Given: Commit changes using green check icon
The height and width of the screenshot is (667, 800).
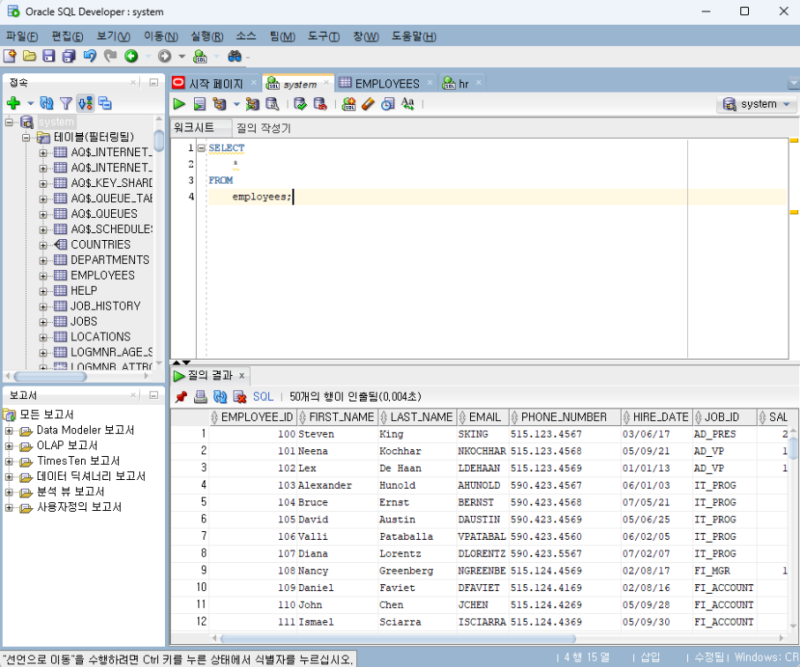Looking at the screenshot, I should click(300, 104).
